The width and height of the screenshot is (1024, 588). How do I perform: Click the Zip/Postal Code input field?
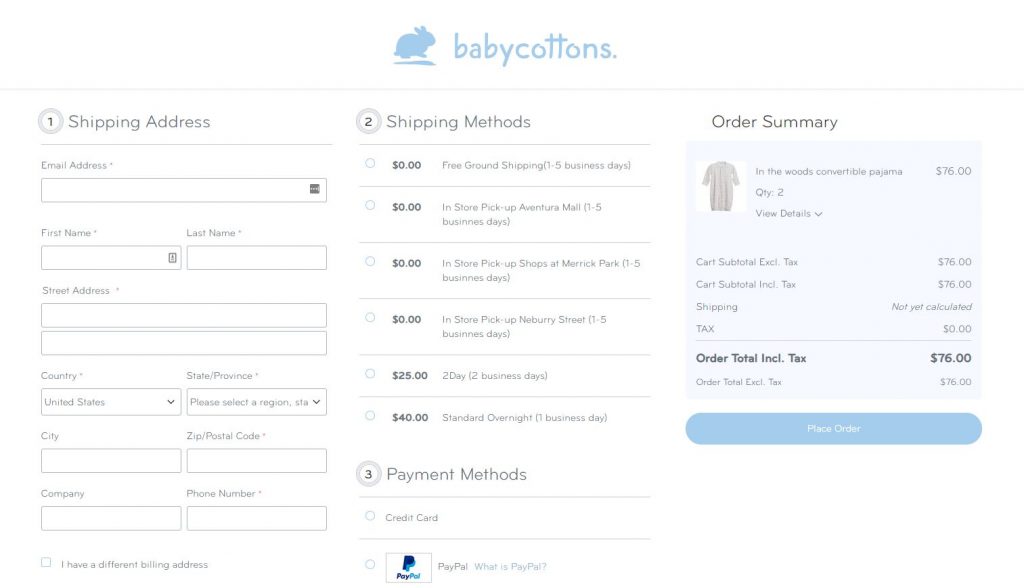click(x=257, y=461)
